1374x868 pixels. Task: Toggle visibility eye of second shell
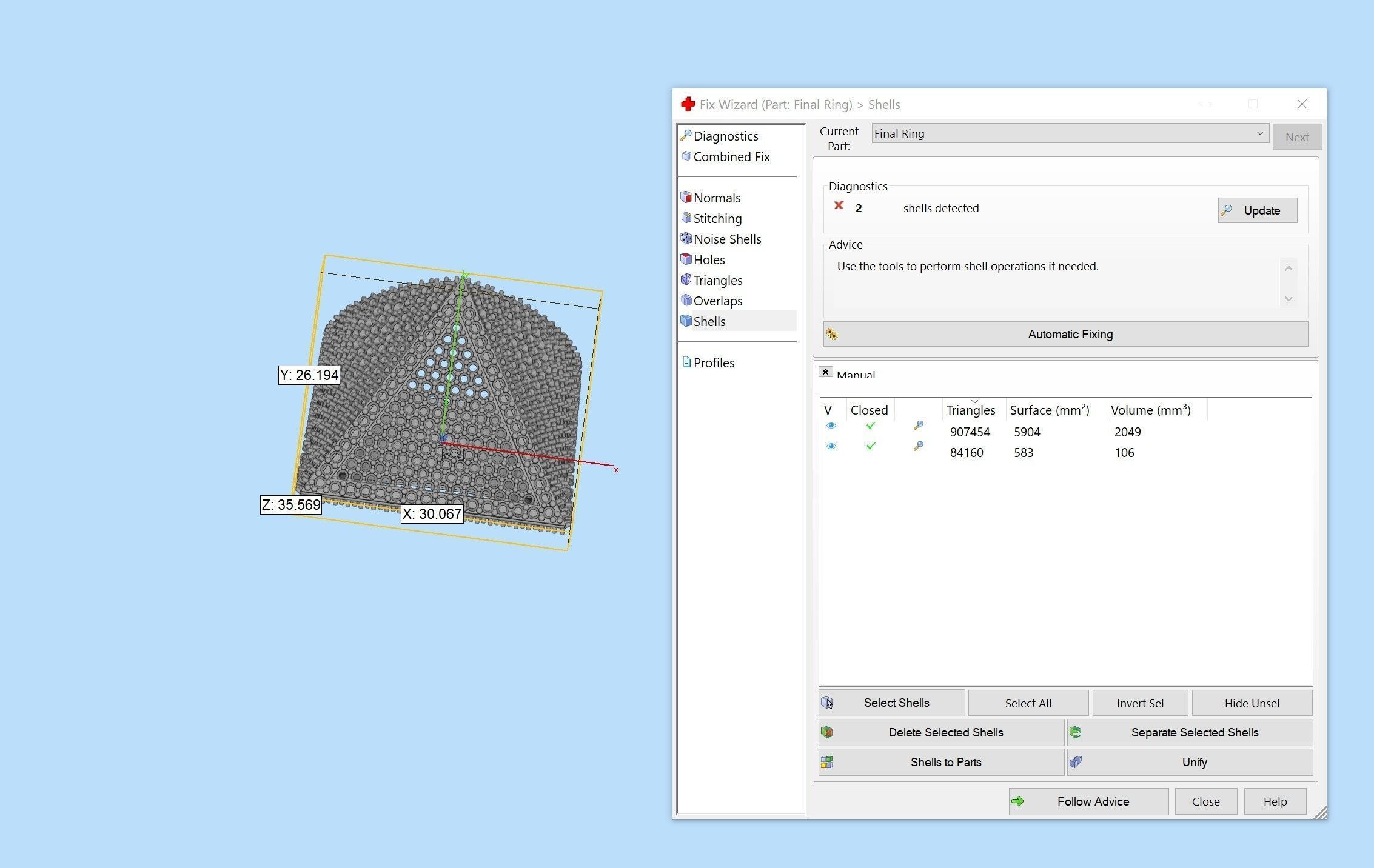pos(831,447)
